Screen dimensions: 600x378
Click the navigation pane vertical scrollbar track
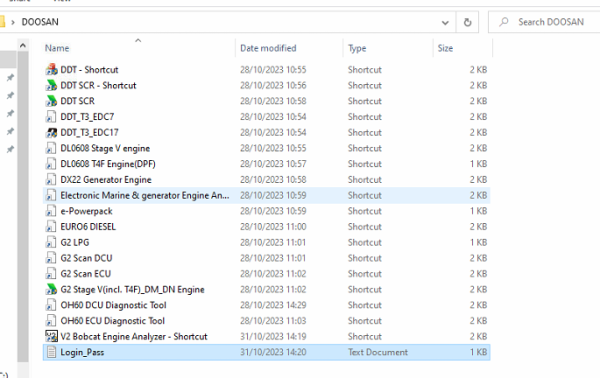click(23, 207)
